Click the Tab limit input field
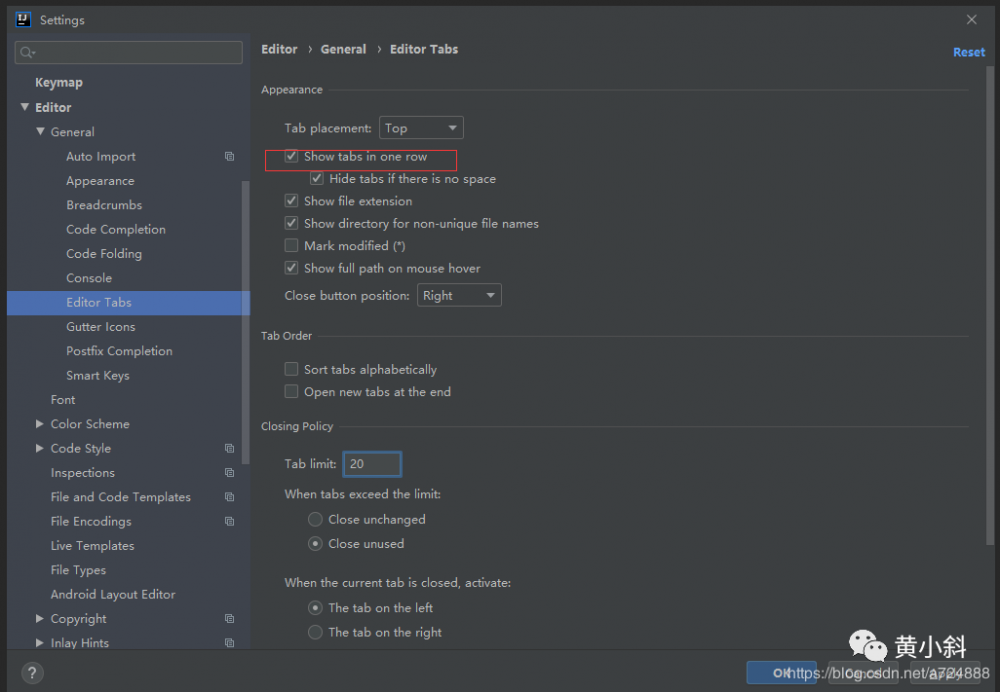Viewport: 1000px width, 692px height. (x=372, y=464)
